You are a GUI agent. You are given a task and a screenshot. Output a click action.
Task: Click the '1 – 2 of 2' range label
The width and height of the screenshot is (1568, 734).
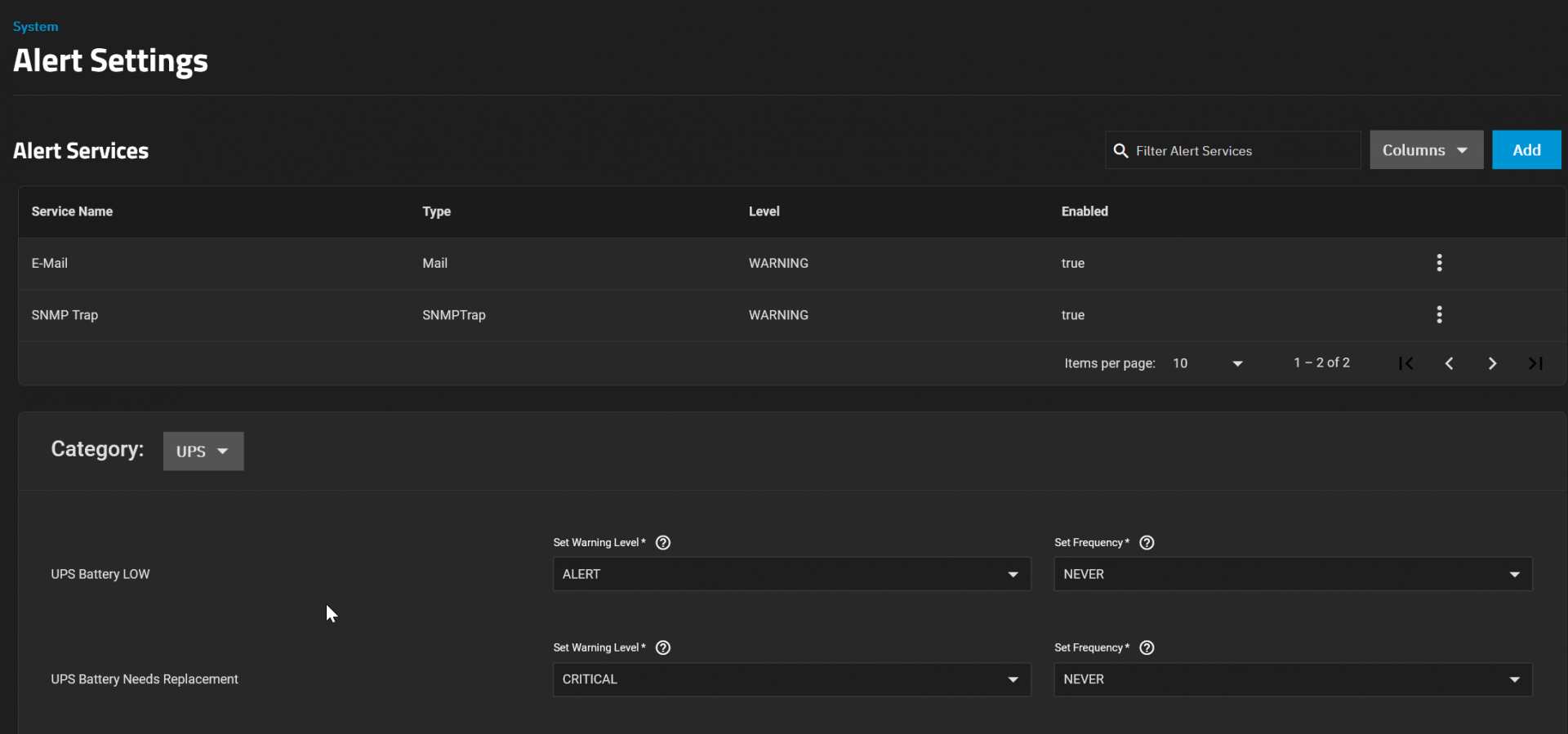point(1321,363)
